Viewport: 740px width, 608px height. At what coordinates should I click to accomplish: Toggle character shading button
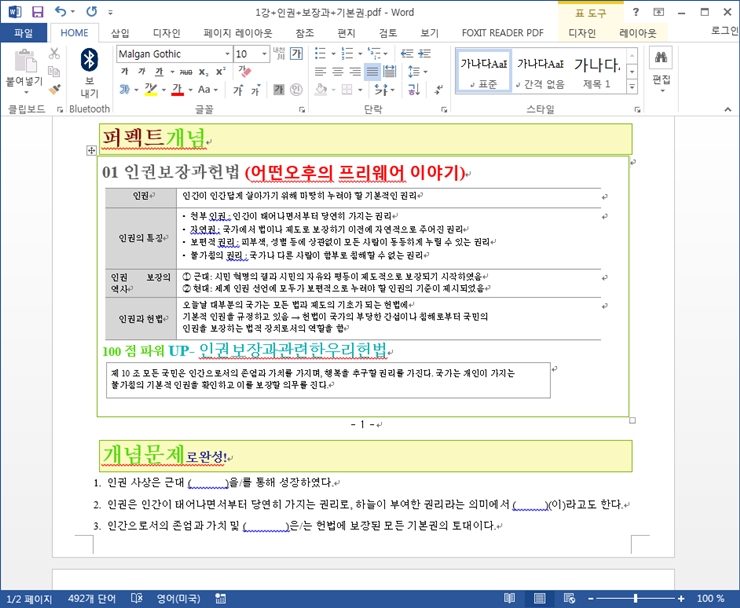279,89
